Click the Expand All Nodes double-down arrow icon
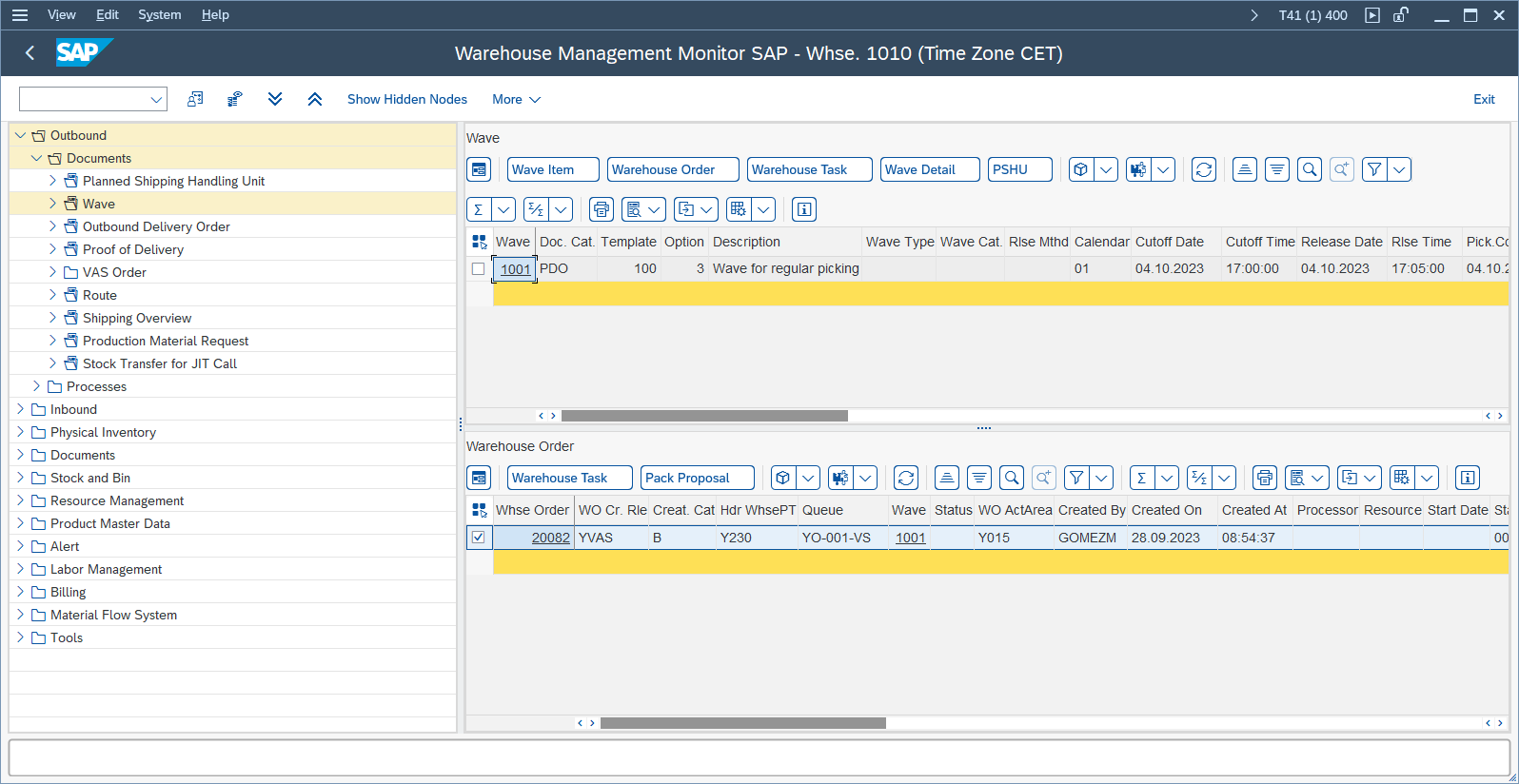 (275, 99)
